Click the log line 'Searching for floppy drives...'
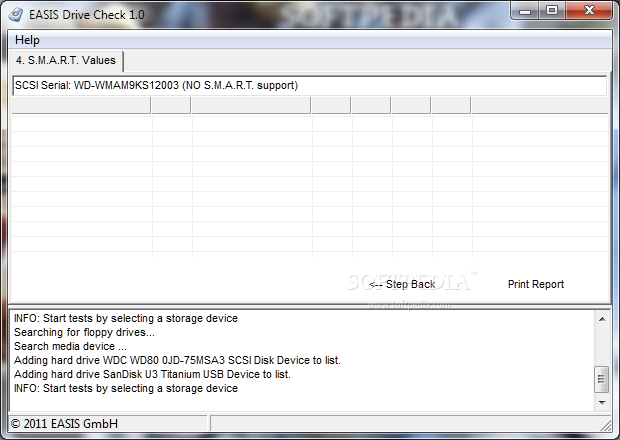620x440 pixels. click(84, 332)
